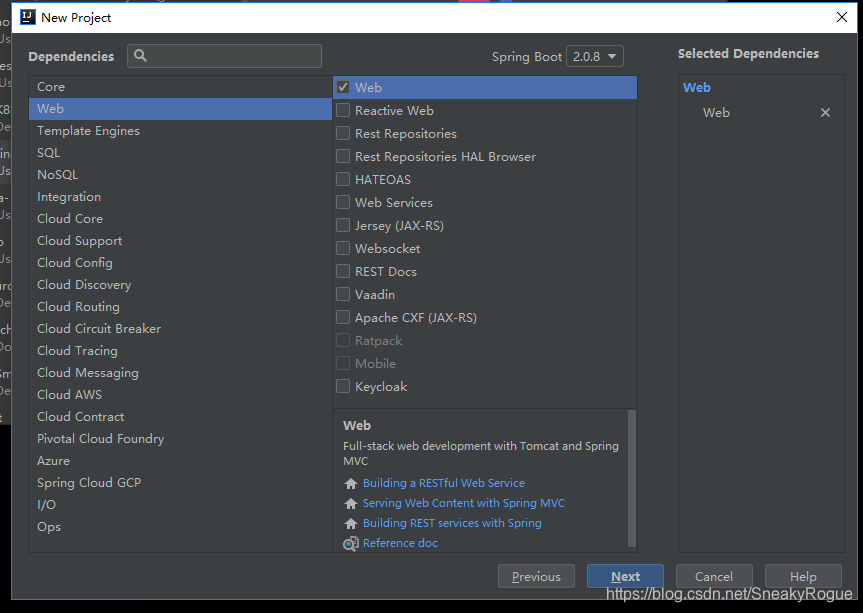Click Web heading under Selected Dependencies
The height and width of the screenshot is (613, 863).
pyautogui.click(x=696, y=87)
